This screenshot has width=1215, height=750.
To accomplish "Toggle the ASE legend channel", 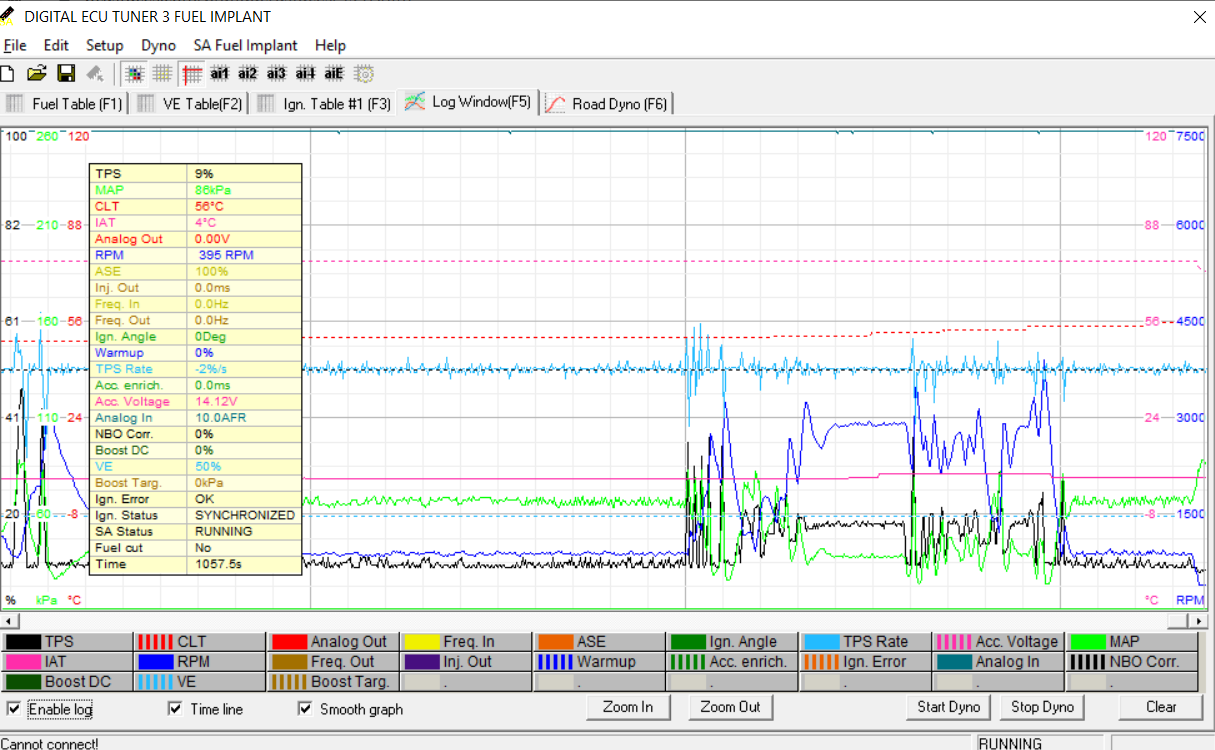I will [x=599, y=642].
